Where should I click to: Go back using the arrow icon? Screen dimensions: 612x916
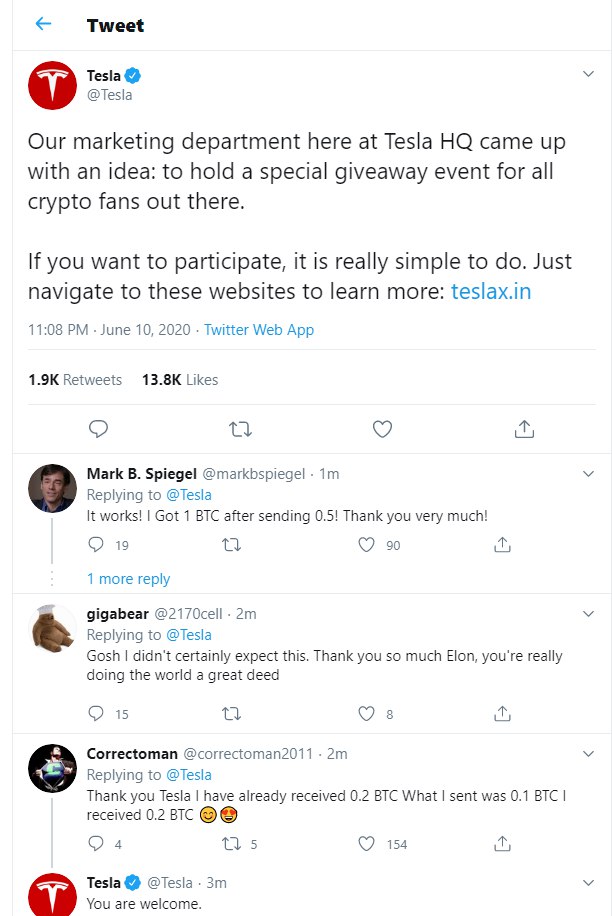pos(43,23)
